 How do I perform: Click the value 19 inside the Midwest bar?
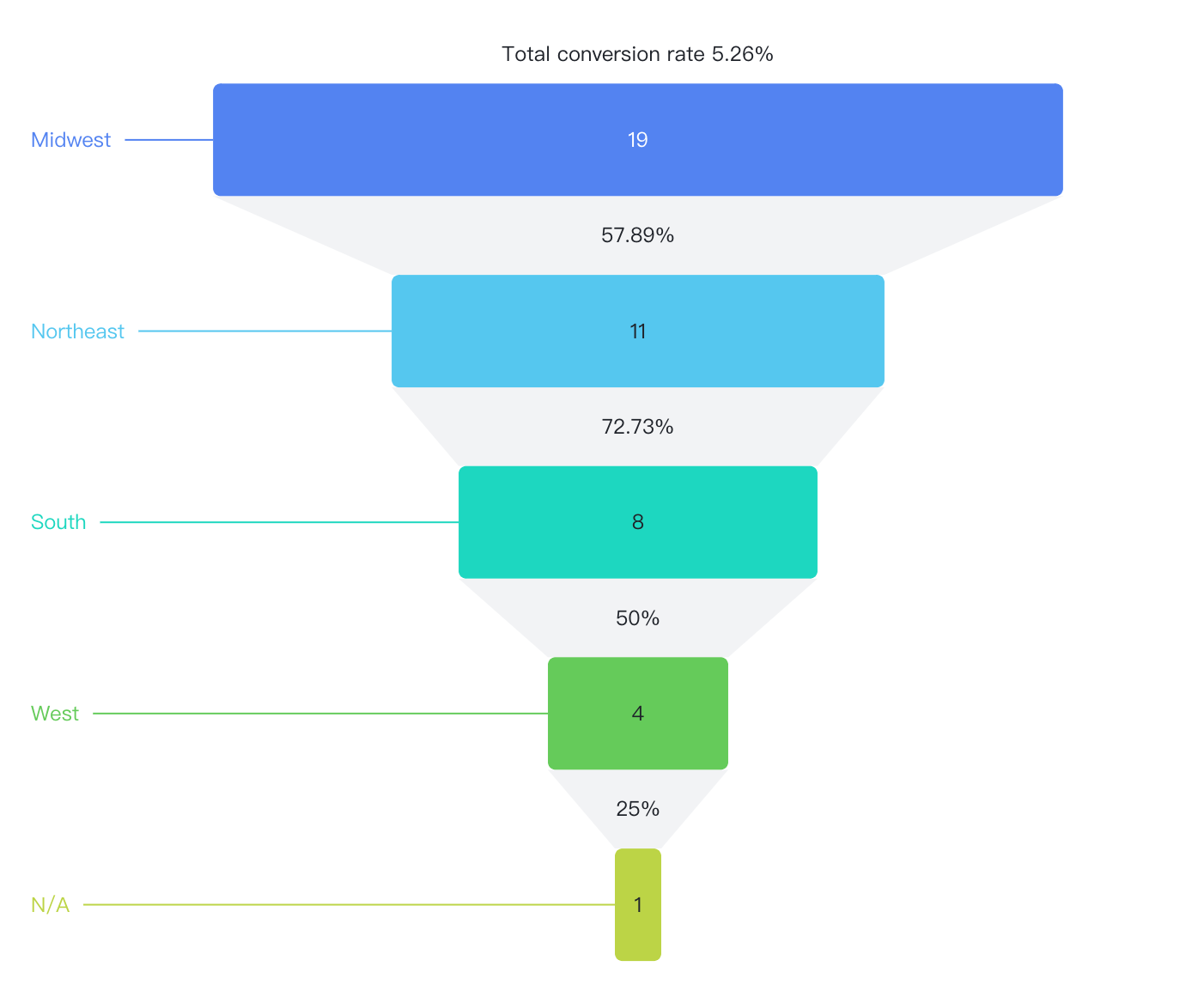[x=637, y=140]
